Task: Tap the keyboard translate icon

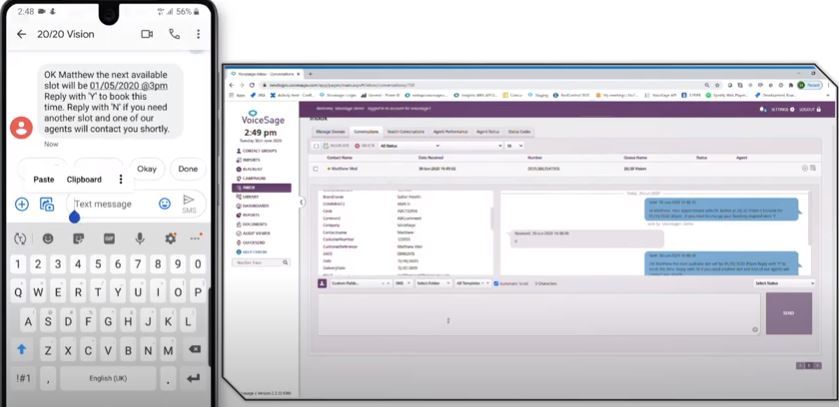Action: click(20, 239)
